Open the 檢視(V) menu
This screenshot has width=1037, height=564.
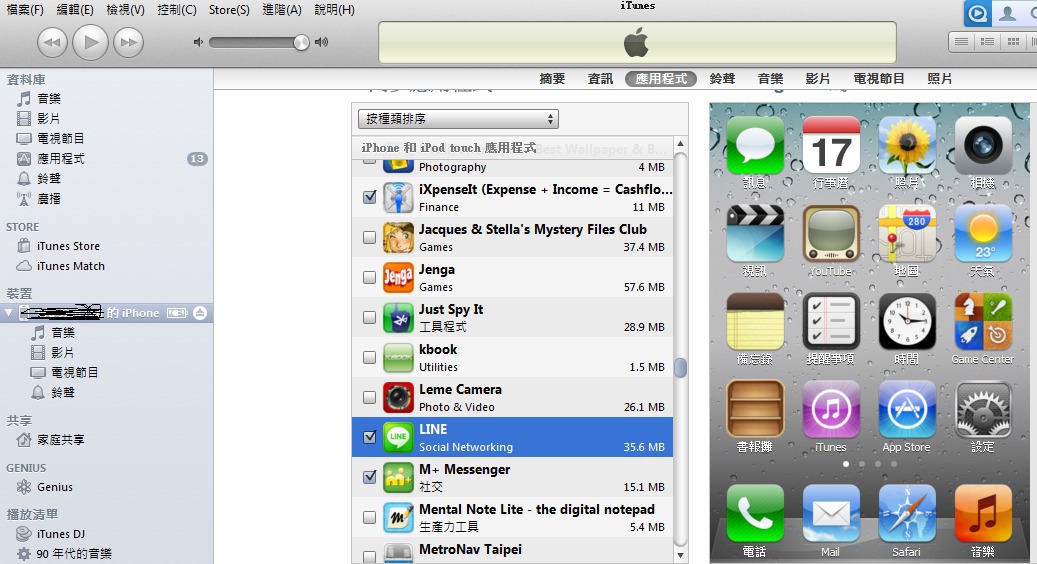pyautogui.click(x=126, y=10)
